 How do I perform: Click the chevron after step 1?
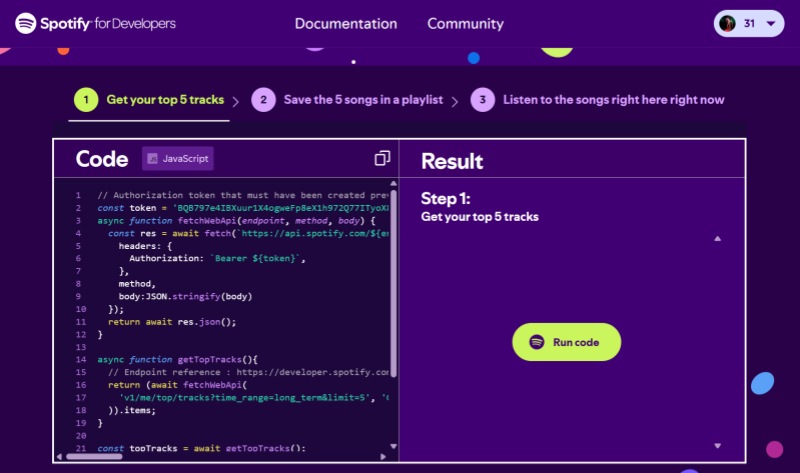click(236, 102)
